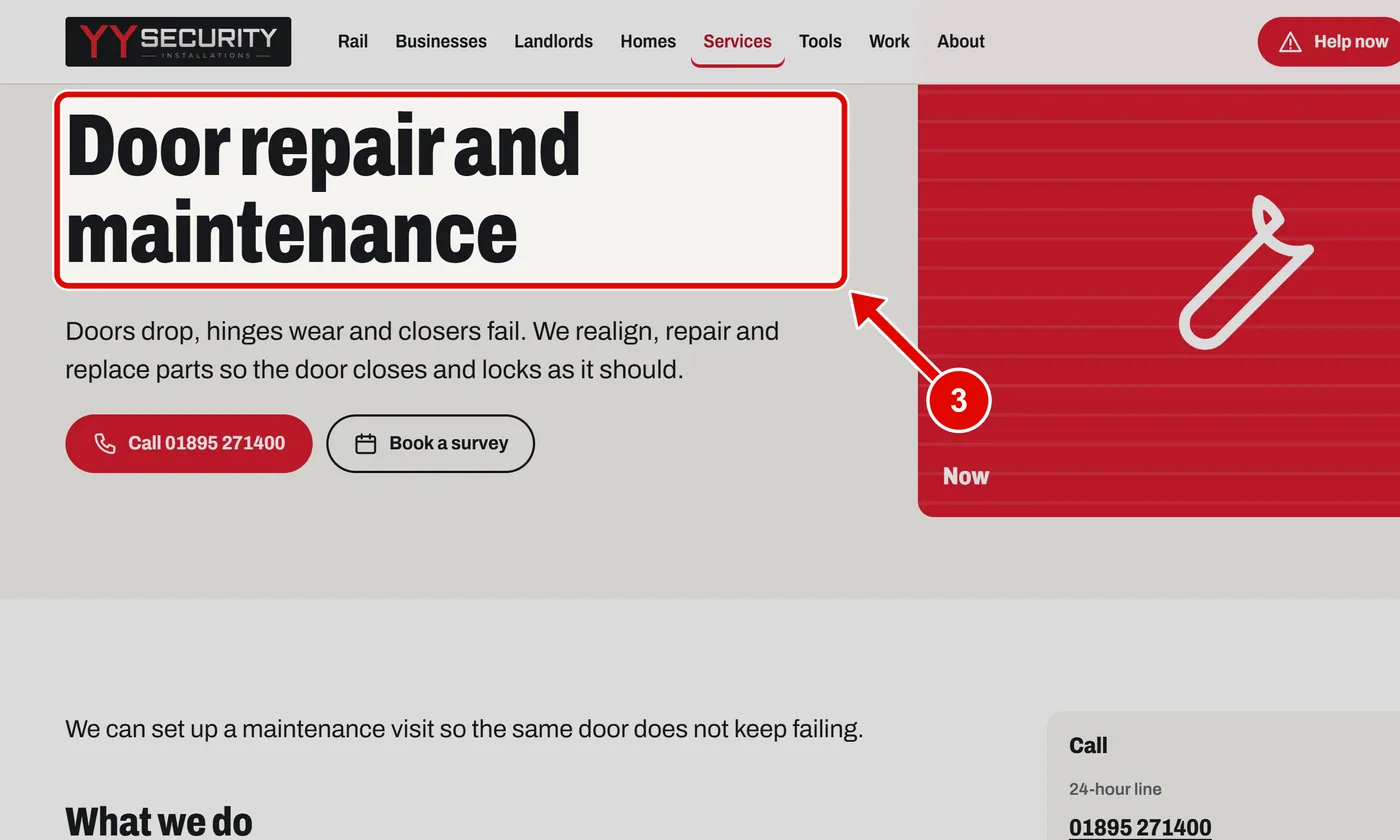Go to the Work page
This screenshot has width=1400, height=840.
coord(889,42)
